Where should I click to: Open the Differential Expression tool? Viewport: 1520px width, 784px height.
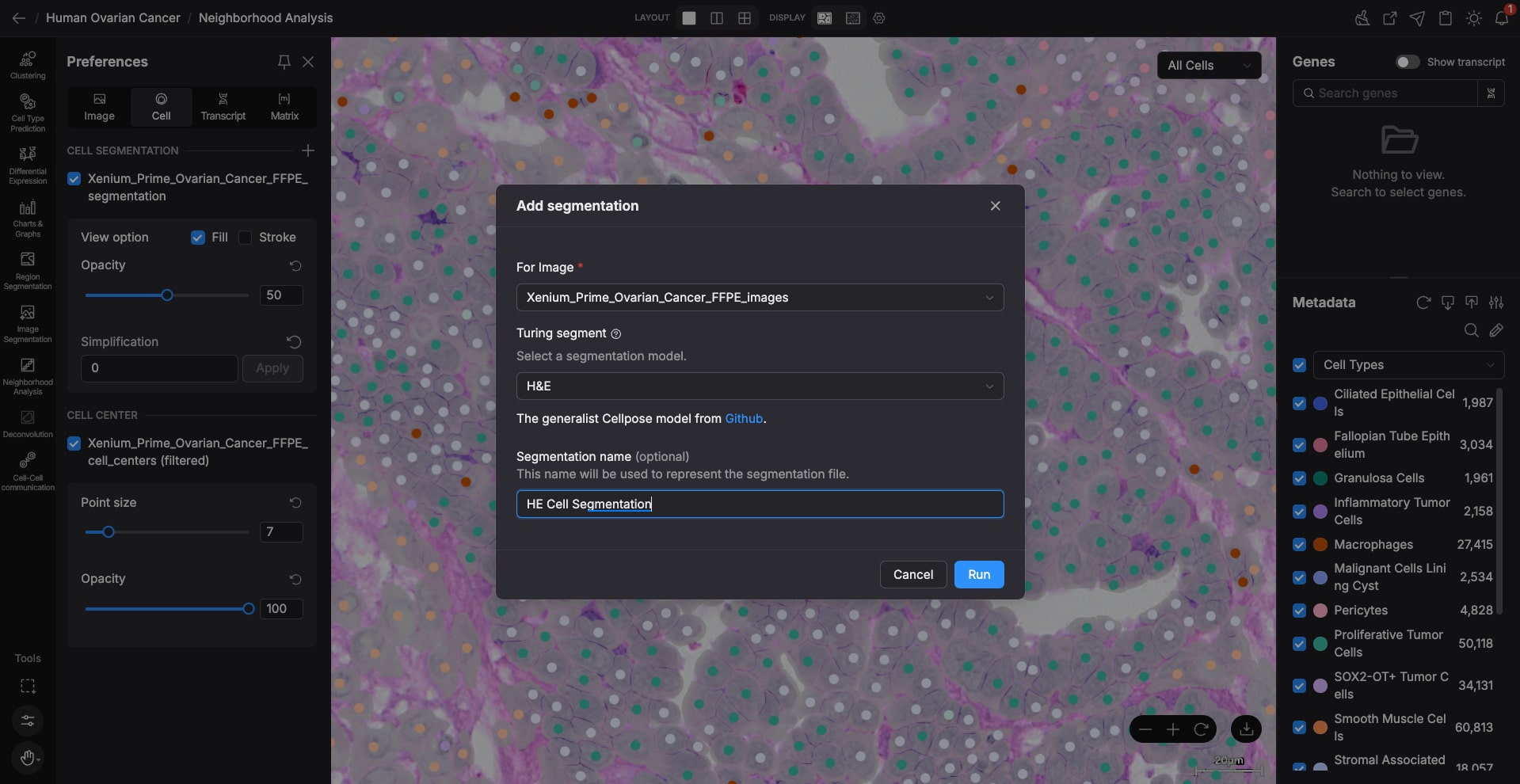click(28, 165)
